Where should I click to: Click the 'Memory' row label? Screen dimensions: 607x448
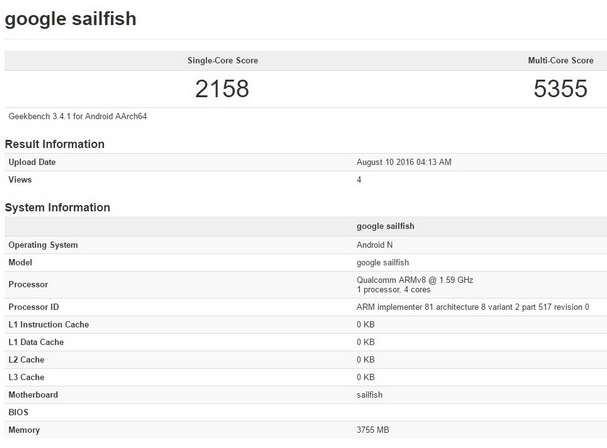pos(24,430)
